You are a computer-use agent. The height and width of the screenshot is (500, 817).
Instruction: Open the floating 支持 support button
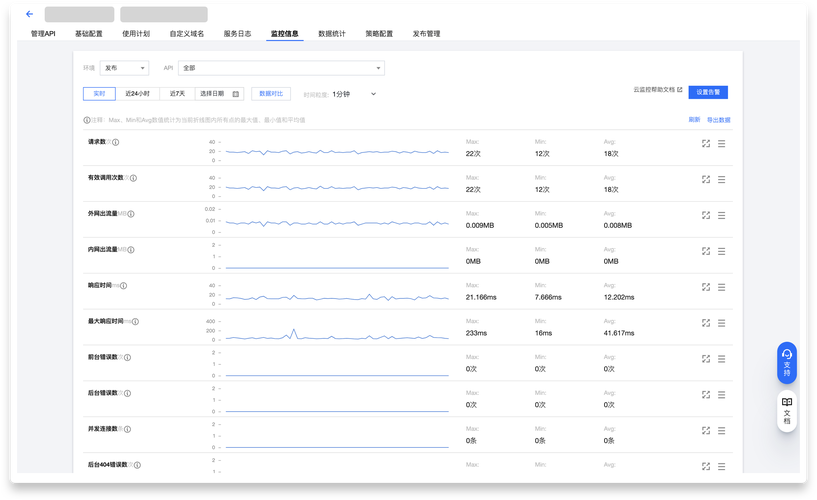[x=787, y=363]
